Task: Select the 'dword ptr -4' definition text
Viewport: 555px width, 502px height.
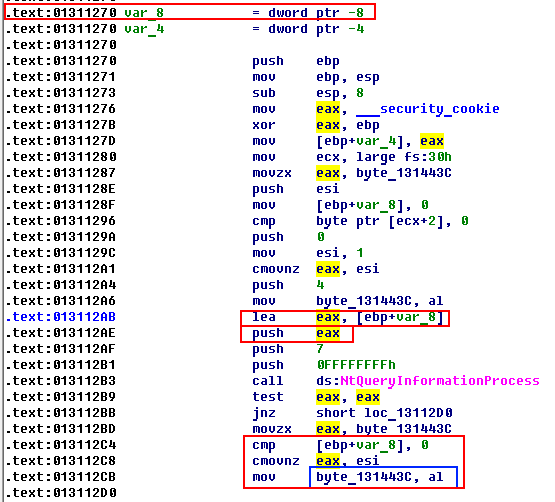Action: 316,29
